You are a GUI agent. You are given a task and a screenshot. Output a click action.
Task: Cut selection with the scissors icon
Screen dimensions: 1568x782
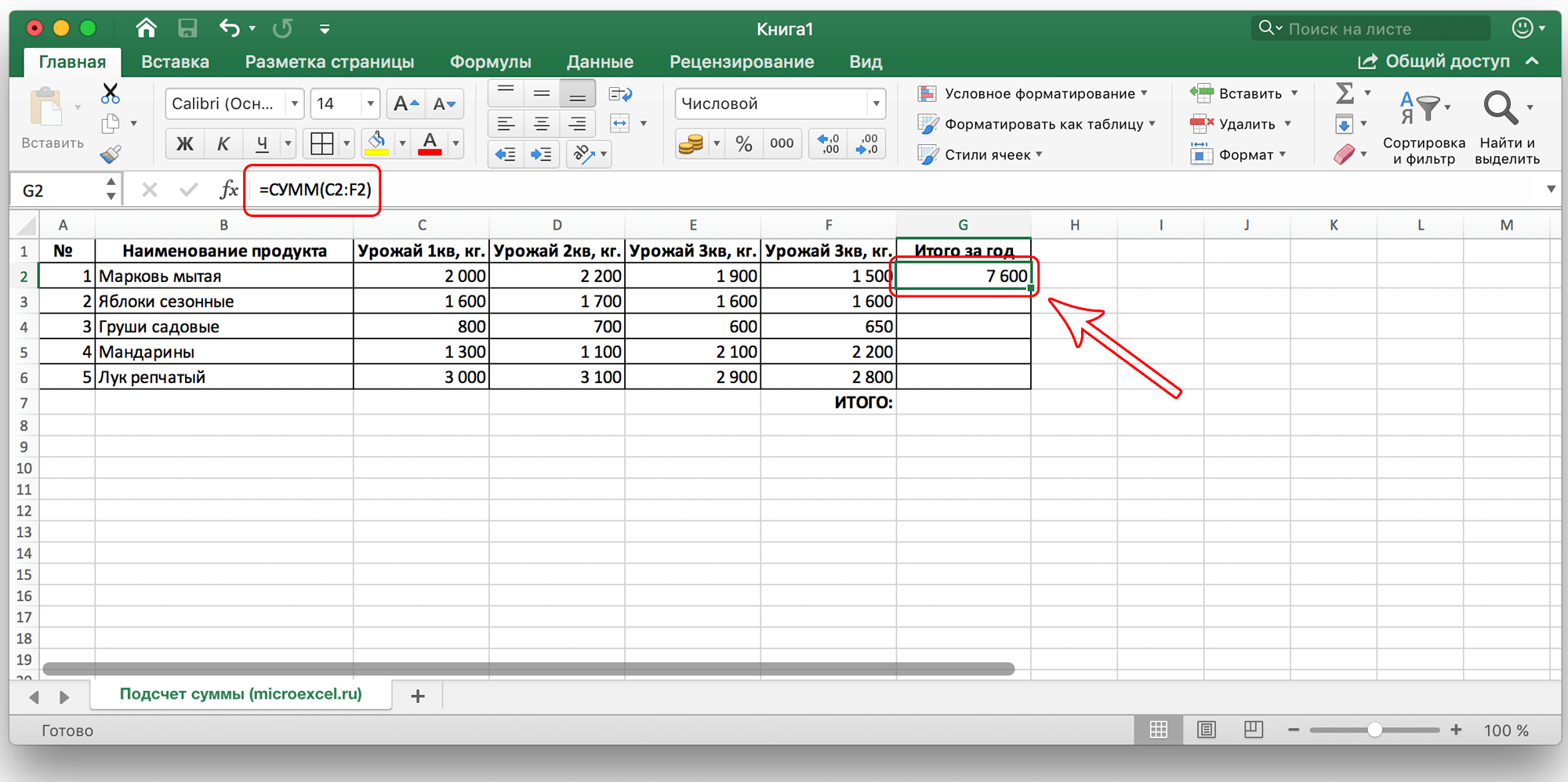[x=111, y=94]
